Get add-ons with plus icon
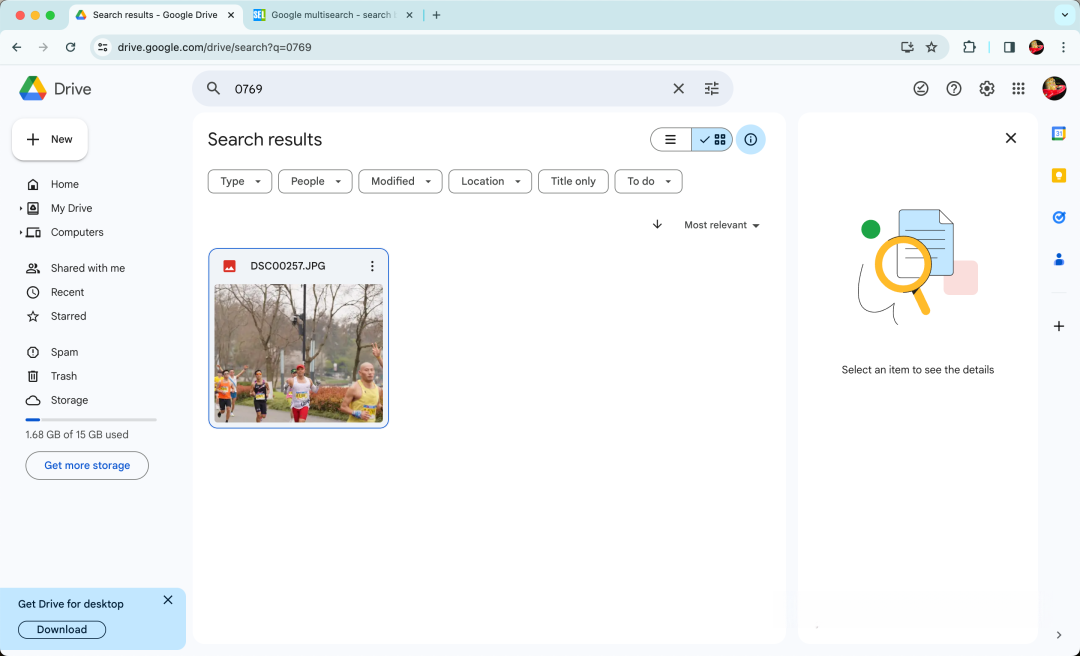Viewport: 1080px width, 656px height. pos(1059,326)
